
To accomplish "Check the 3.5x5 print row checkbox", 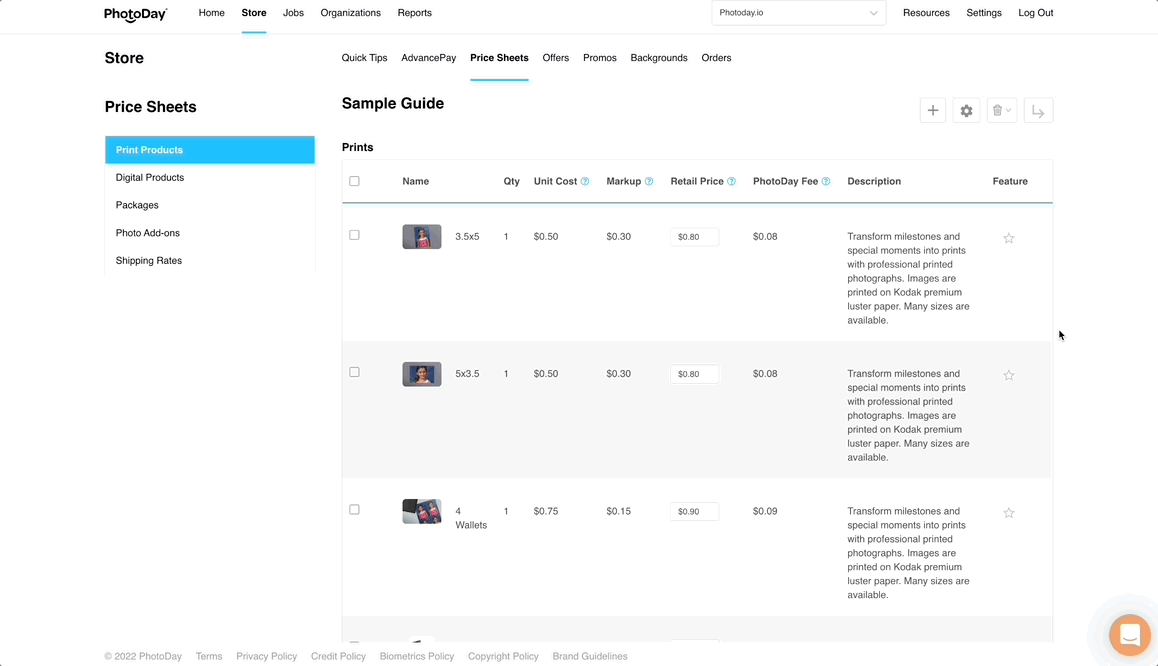I will click(x=354, y=235).
